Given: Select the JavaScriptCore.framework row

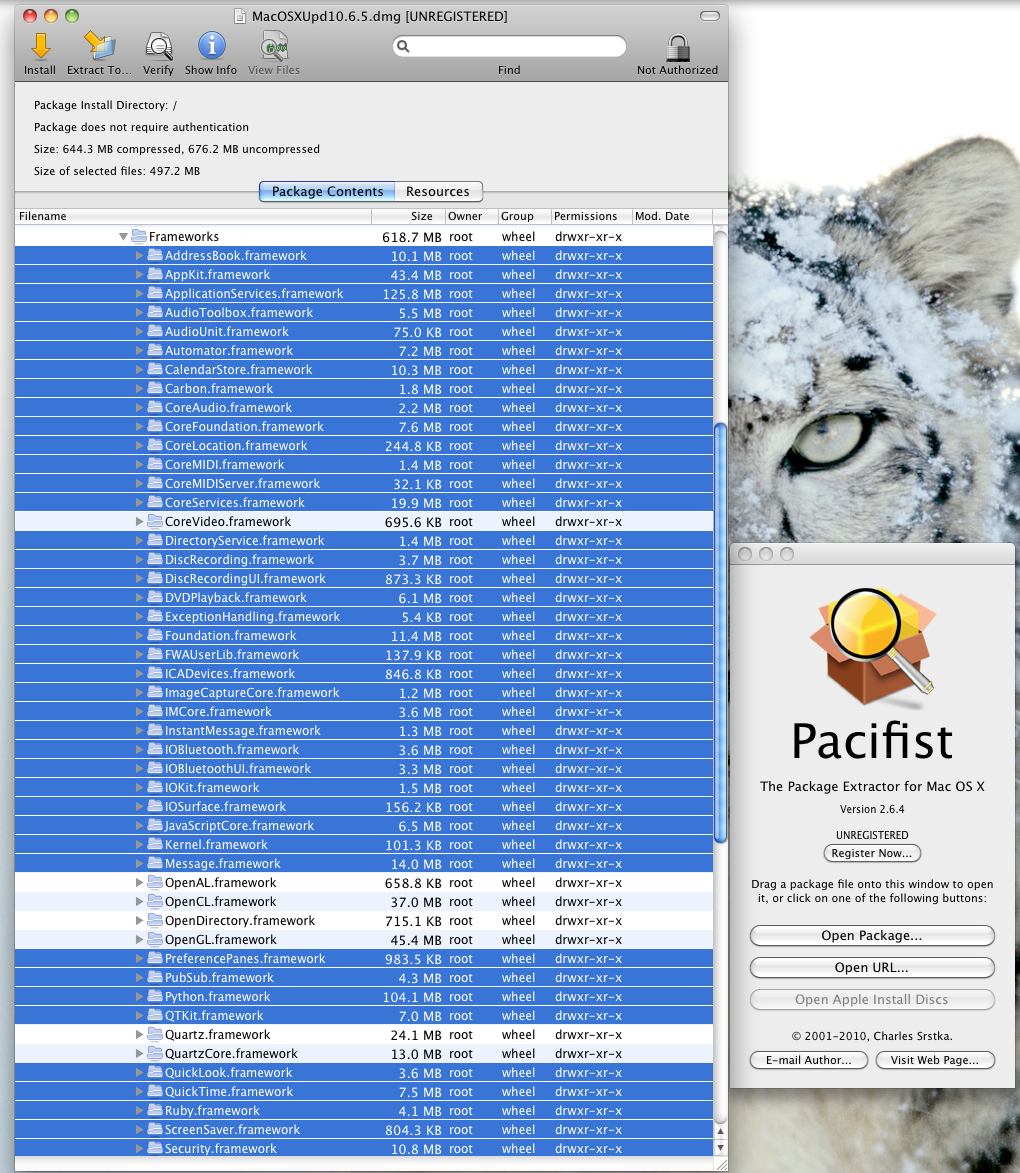Looking at the screenshot, I should pos(364,826).
